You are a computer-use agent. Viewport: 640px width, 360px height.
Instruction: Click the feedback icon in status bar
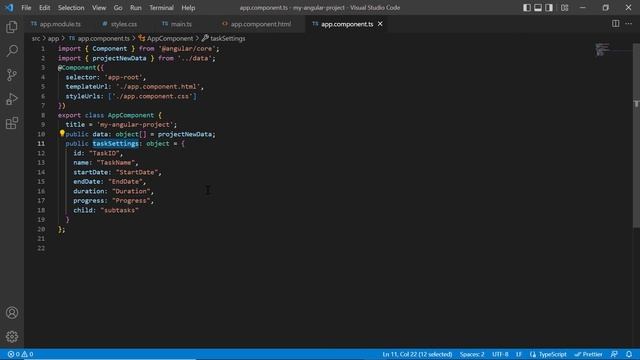[x=614, y=354]
